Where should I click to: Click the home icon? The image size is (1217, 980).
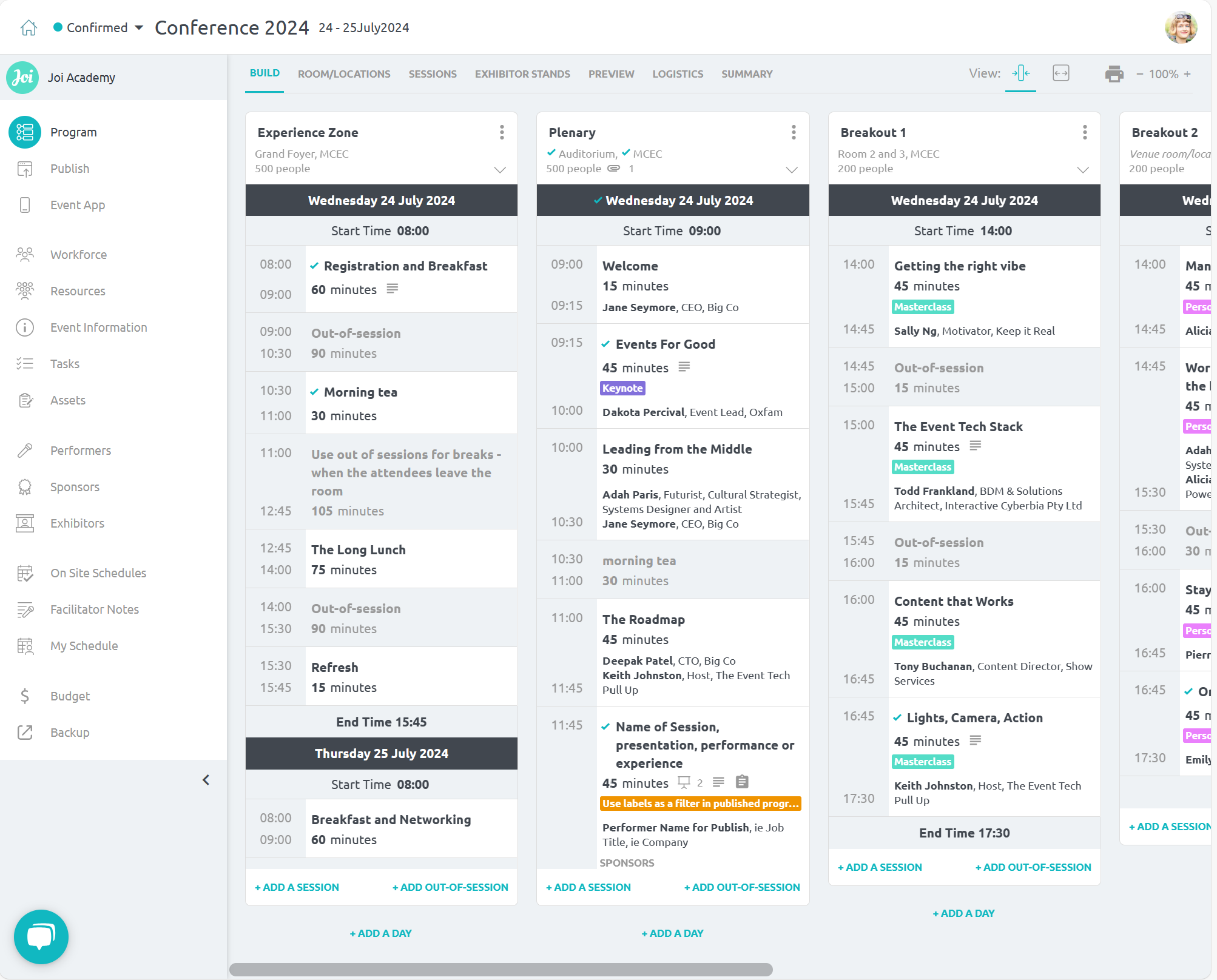click(29, 28)
